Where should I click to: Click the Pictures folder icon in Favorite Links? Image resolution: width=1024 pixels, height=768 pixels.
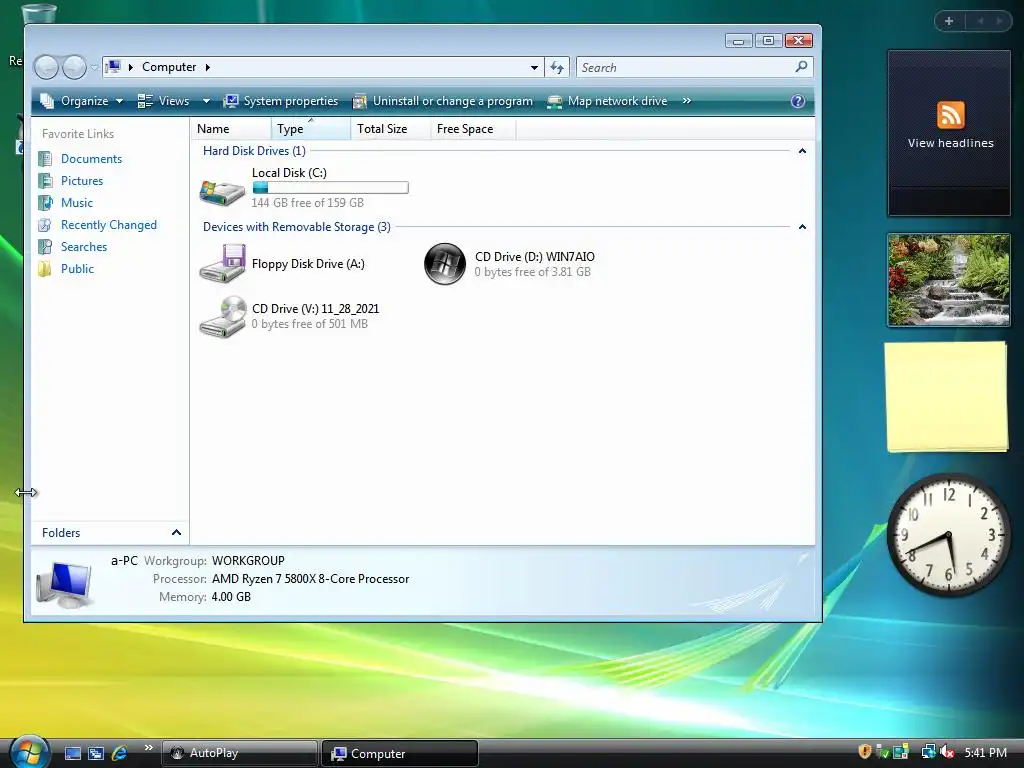pyautogui.click(x=45, y=181)
